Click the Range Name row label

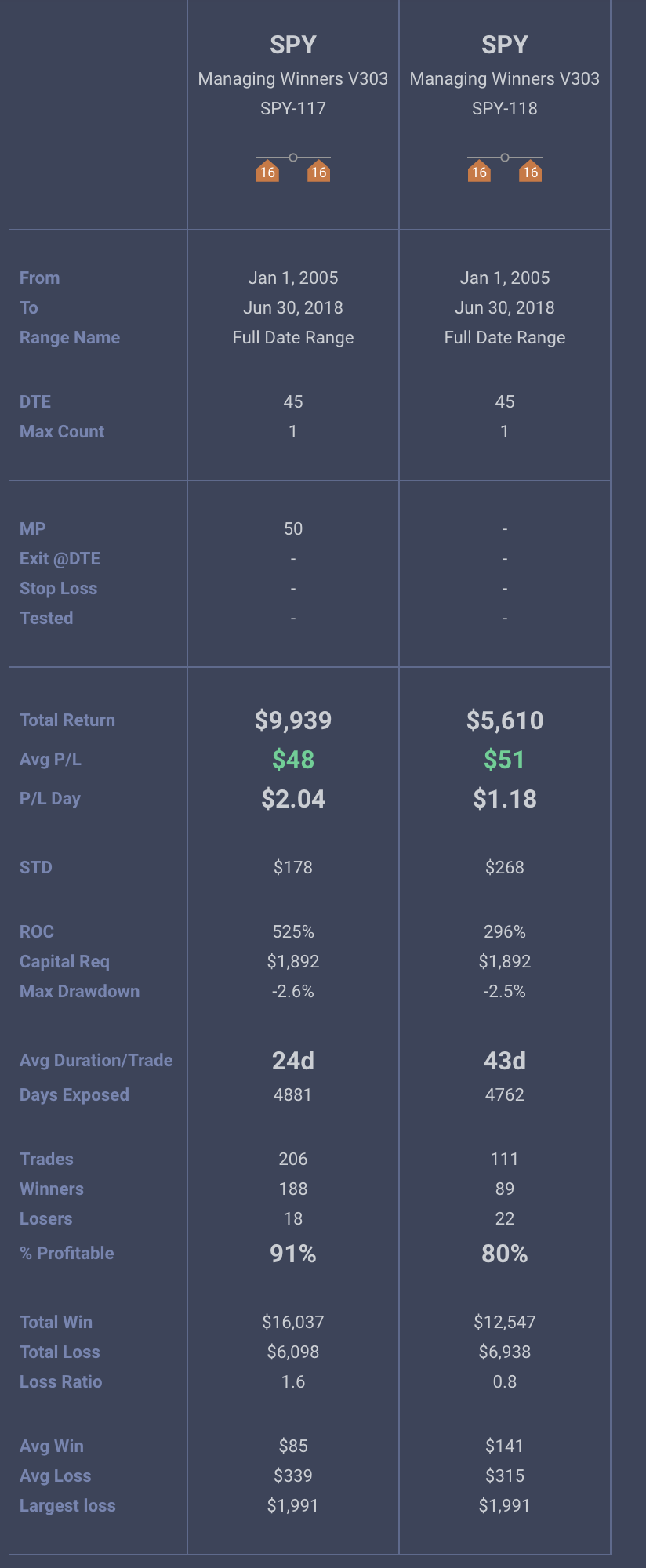(70, 337)
